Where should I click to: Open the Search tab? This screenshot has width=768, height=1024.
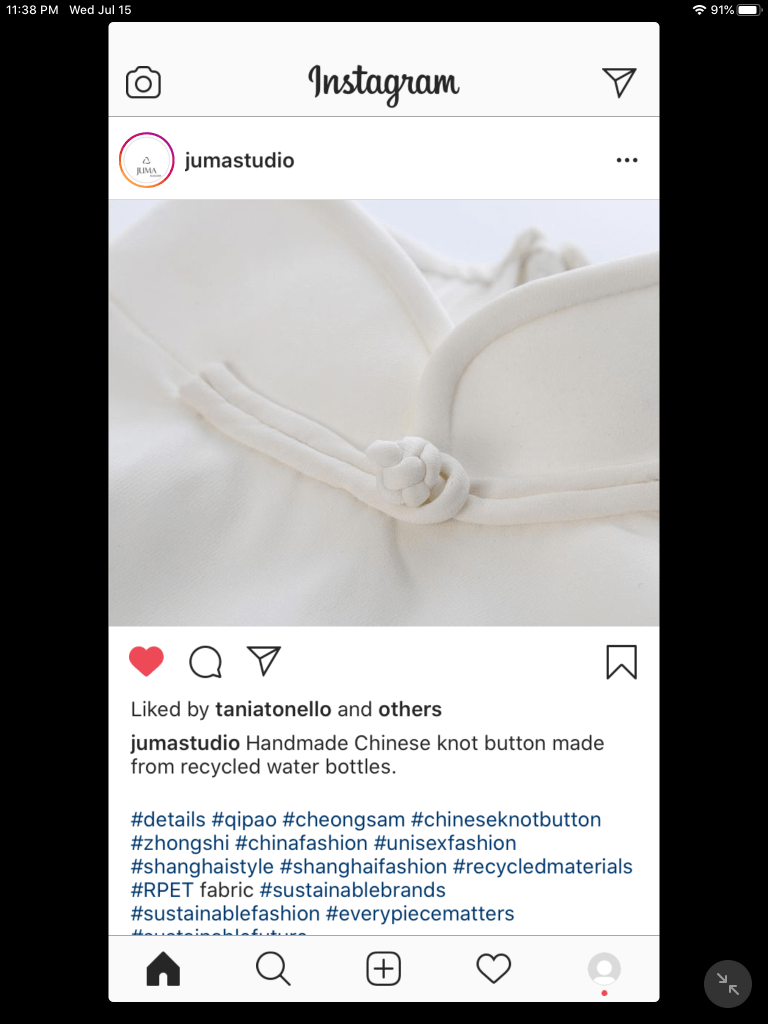[273, 968]
